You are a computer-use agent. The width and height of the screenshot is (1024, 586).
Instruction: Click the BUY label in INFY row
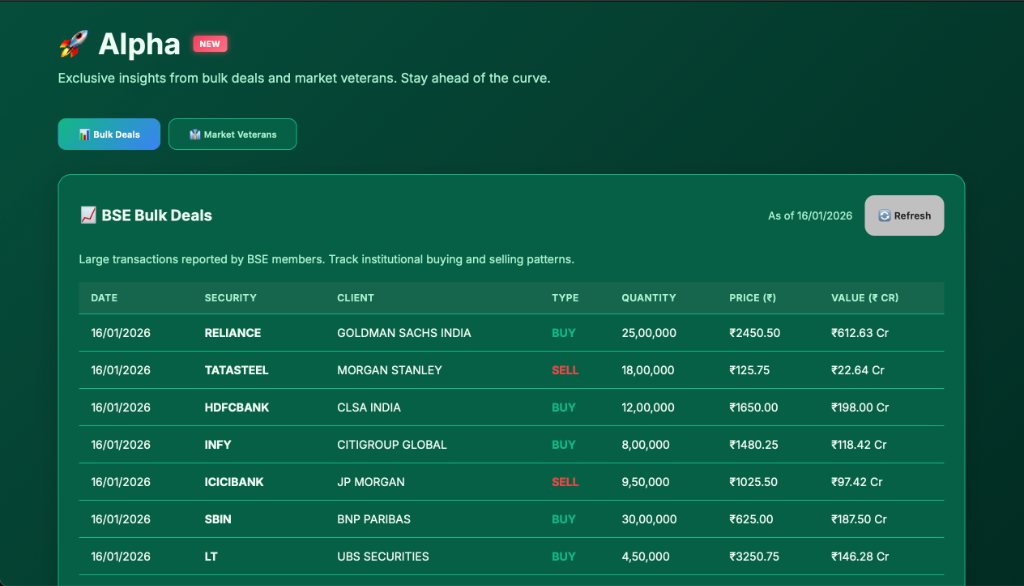[x=563, y=445]
